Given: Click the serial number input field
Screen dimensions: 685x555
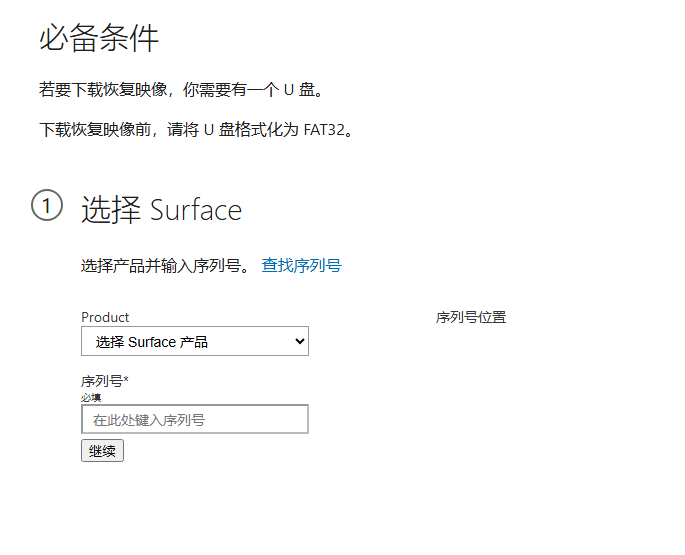Looking at the screenshot, I should click(195, 419).
